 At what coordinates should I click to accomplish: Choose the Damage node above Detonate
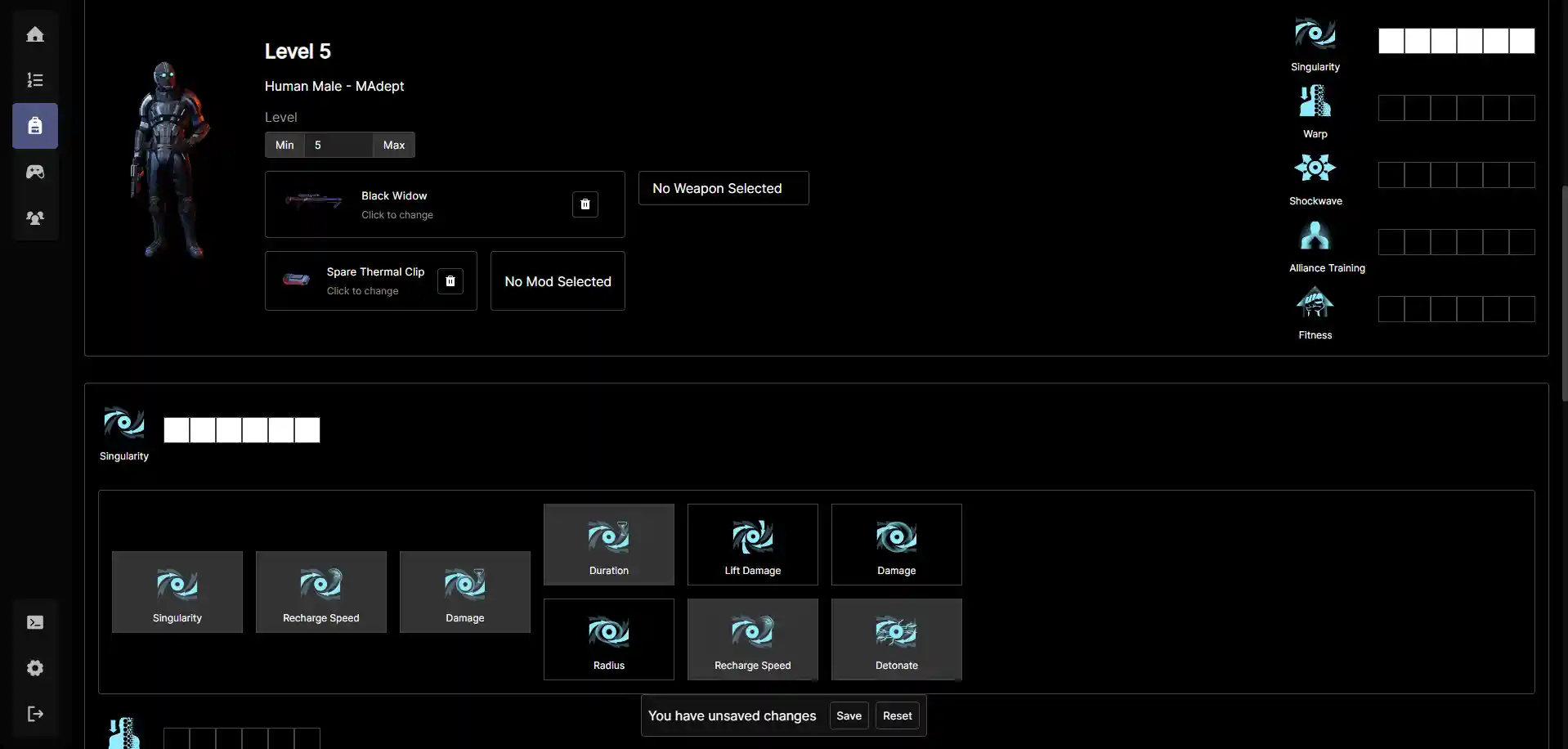click(897, 545)
